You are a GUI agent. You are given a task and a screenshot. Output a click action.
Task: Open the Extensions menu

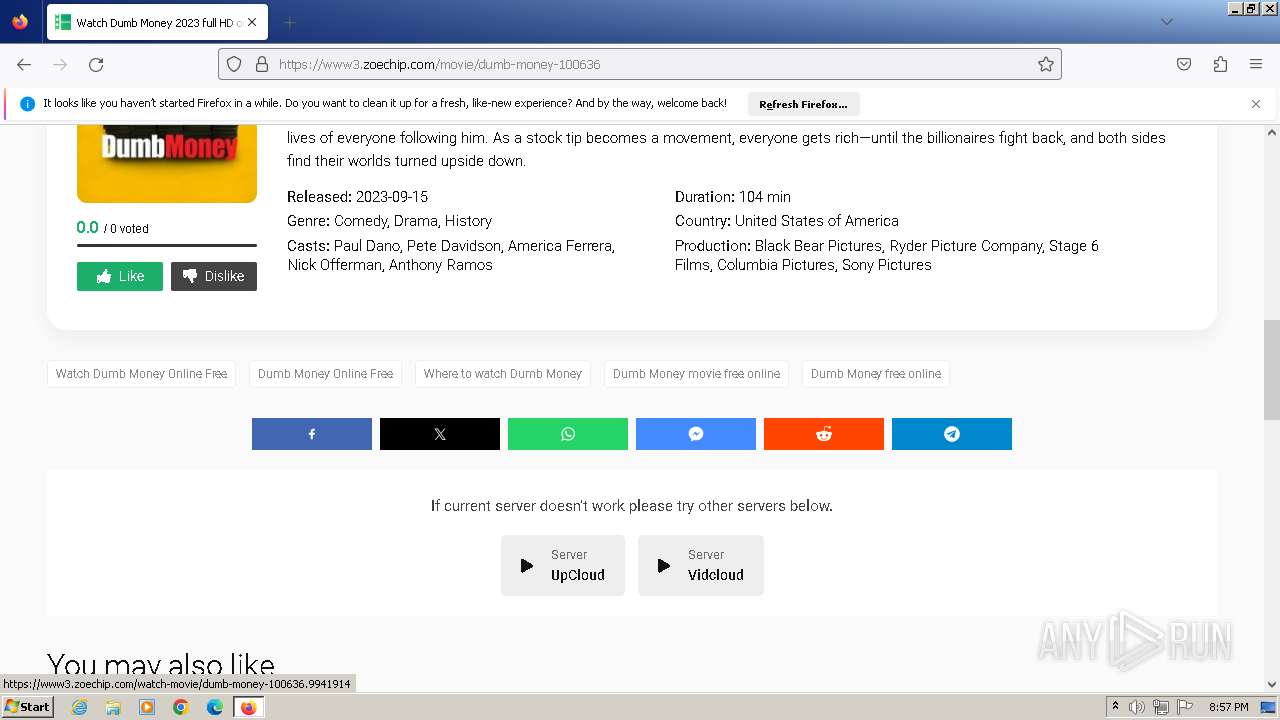(x=1220, y=64)
